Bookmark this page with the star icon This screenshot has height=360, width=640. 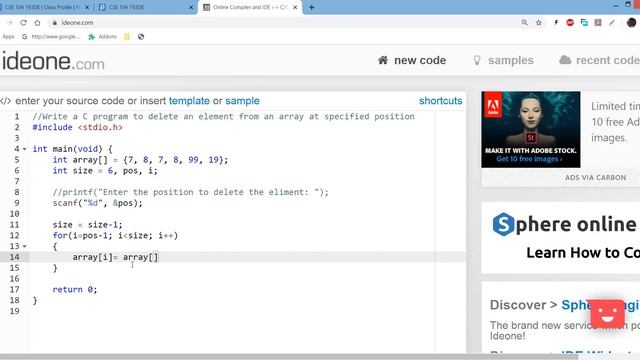pos(539,23)
